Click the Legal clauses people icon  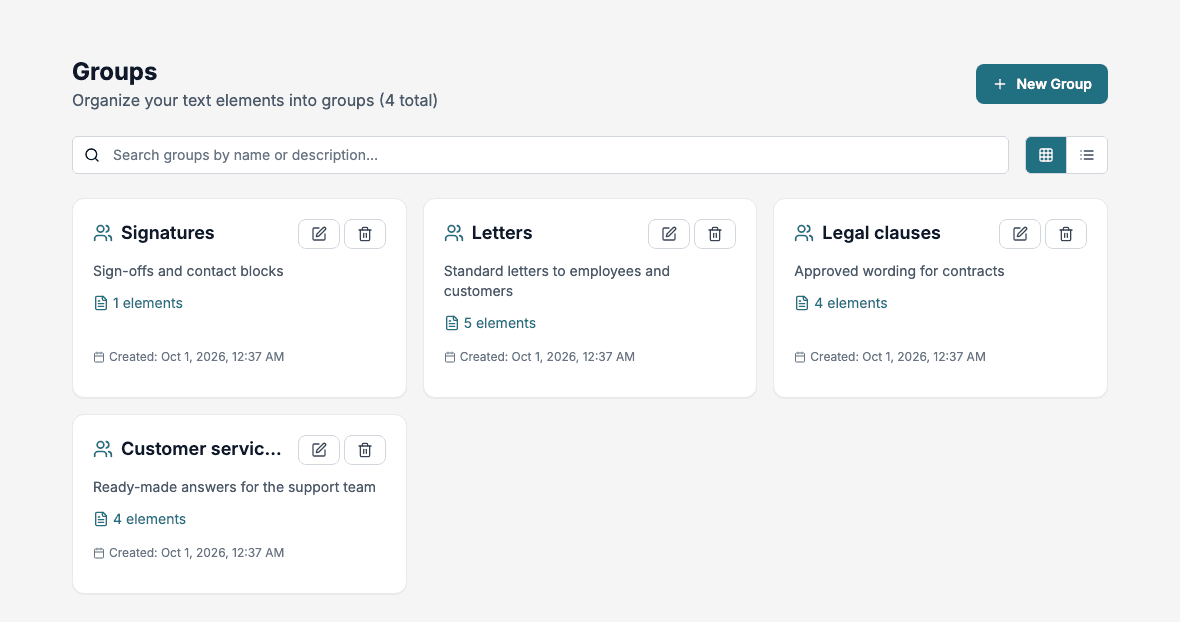pyautogui.click(x=804, y=233)
